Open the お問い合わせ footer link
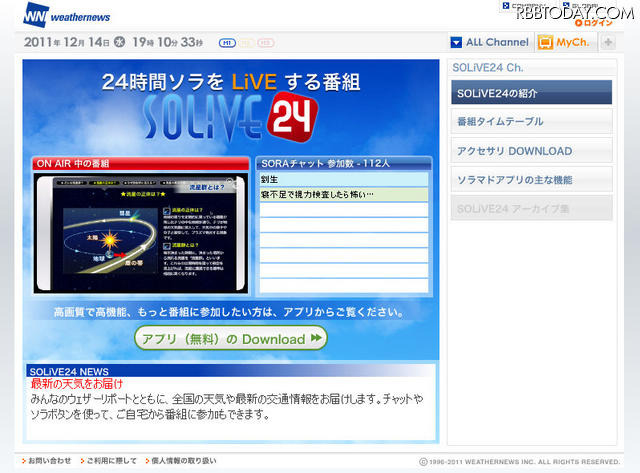640x473 pixels. (47, 461)
